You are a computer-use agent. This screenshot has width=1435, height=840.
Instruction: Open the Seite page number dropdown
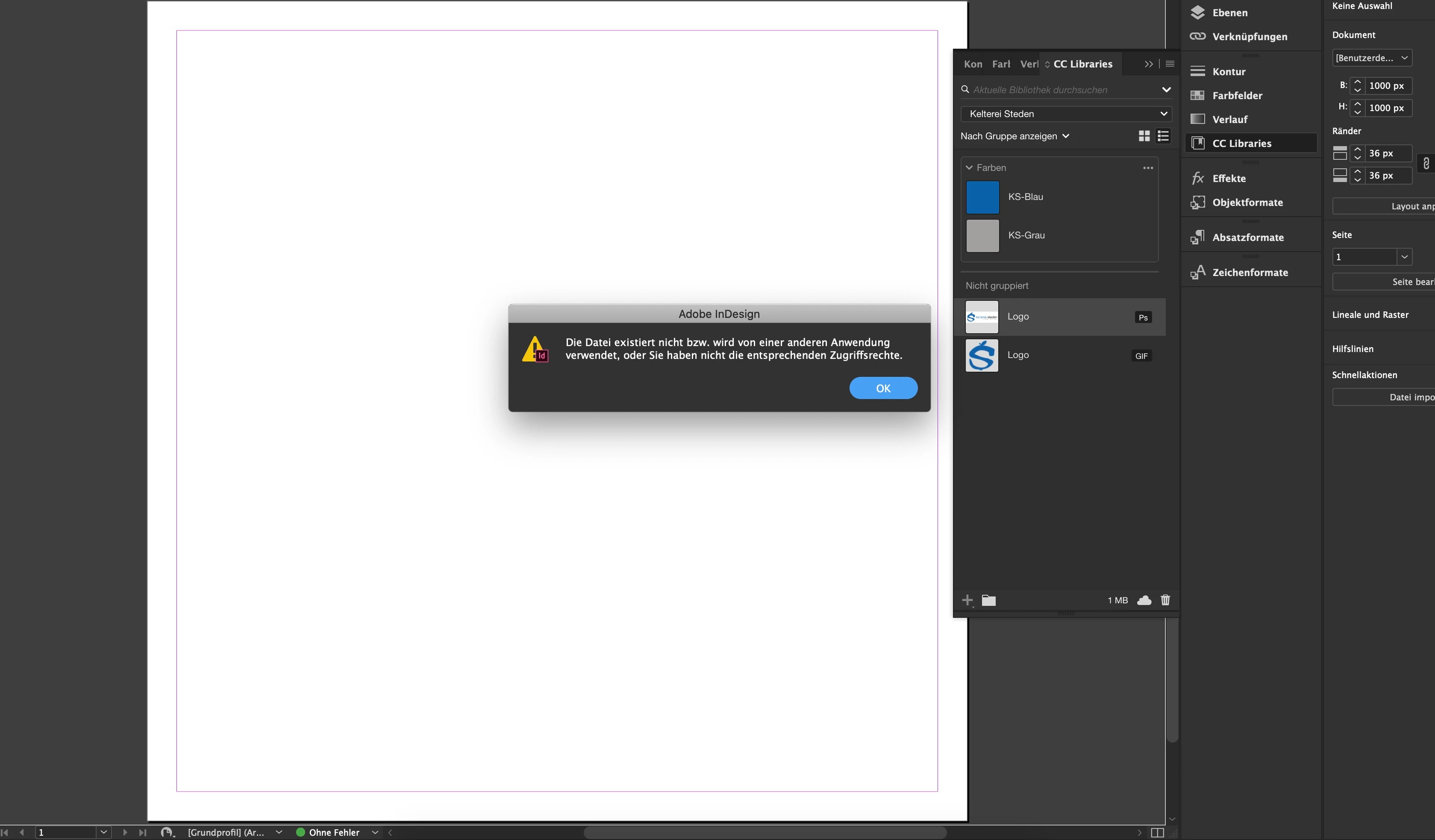1404,257
